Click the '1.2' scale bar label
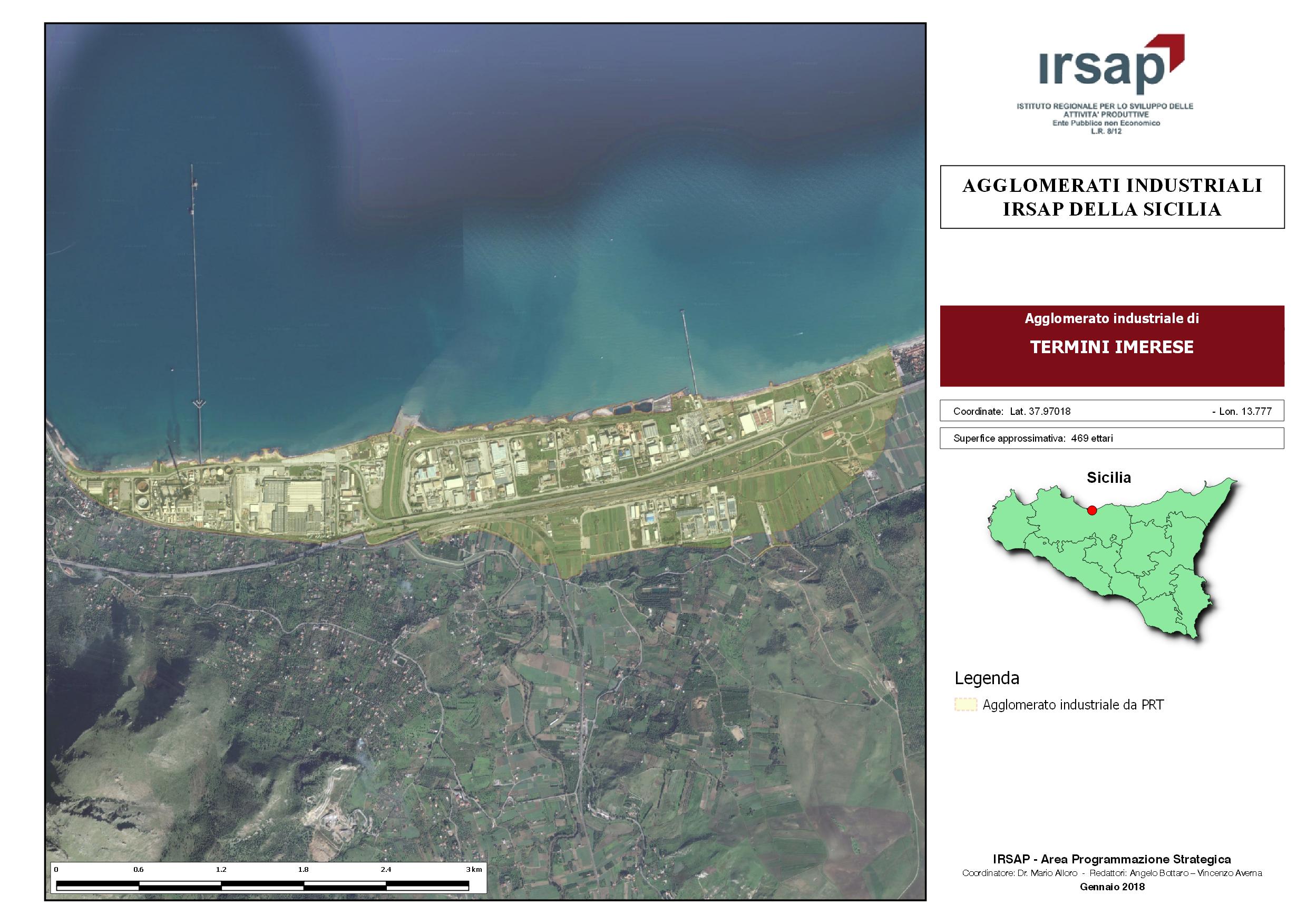This screenshot has width=1307, height=924. click(x=221, y=869)
